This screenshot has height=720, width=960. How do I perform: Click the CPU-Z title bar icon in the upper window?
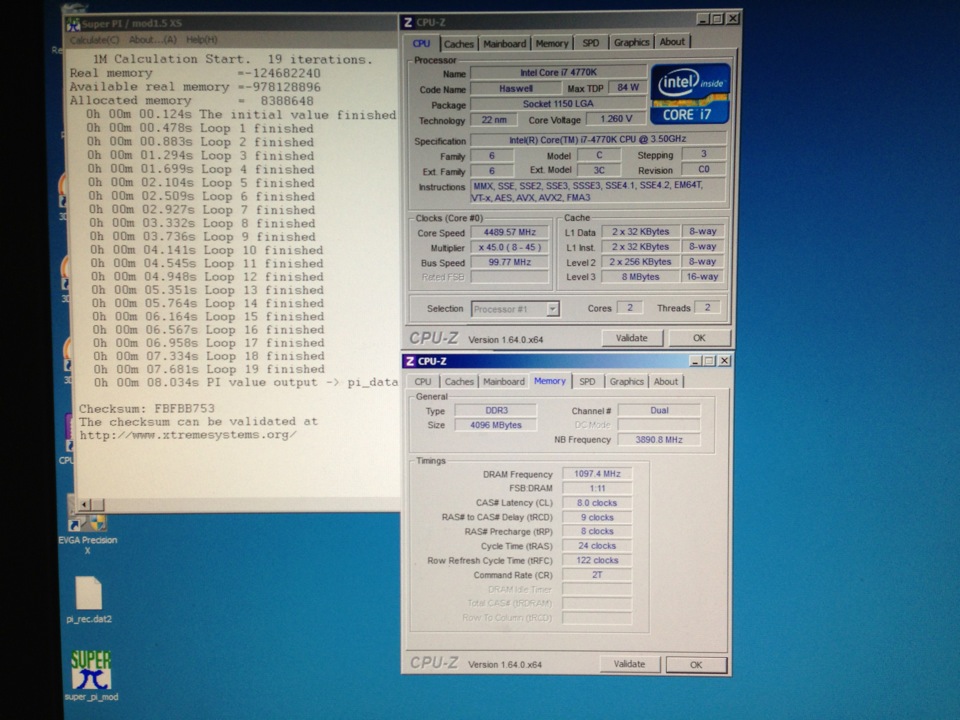point(408,21)
